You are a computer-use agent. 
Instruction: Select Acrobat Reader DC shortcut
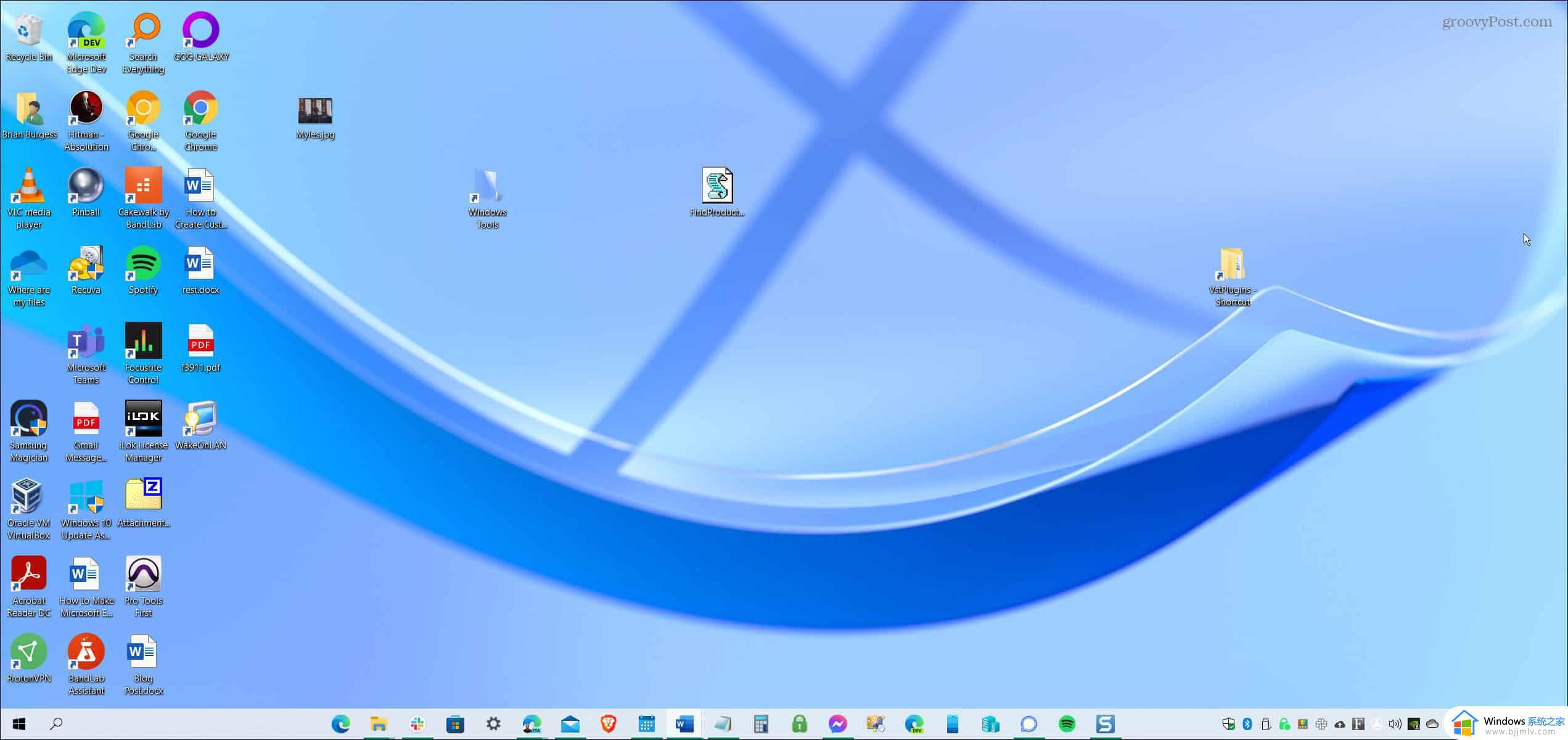(29, 587)
